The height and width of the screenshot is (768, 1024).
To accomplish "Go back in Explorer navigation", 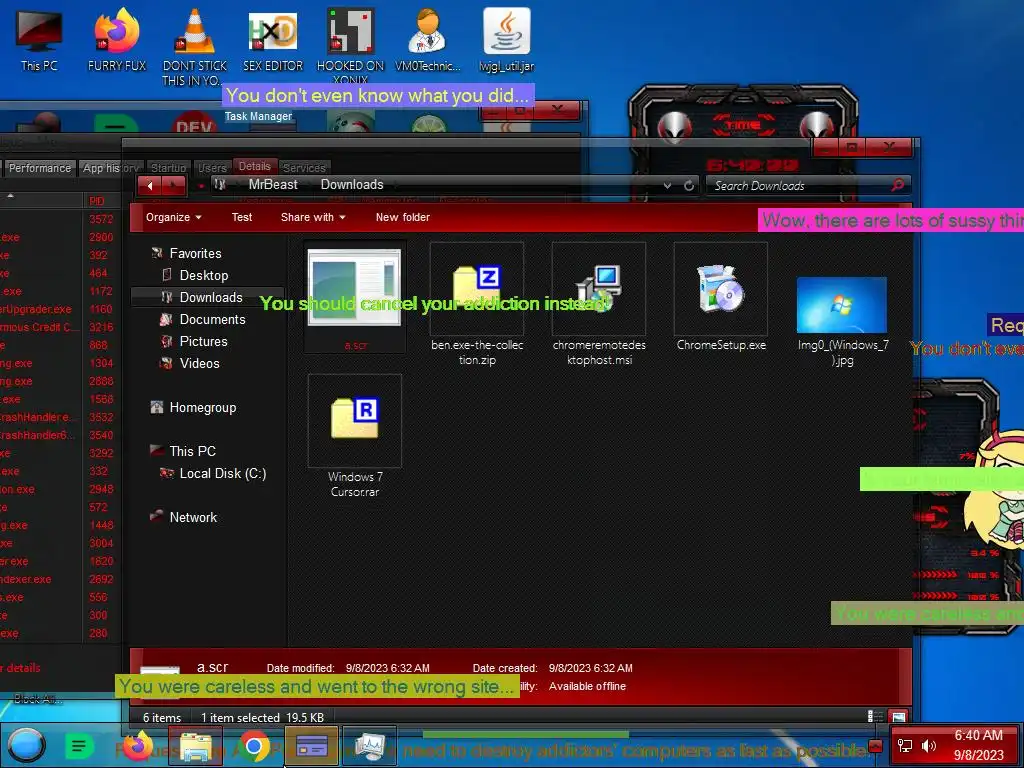I will pos(151,185).
